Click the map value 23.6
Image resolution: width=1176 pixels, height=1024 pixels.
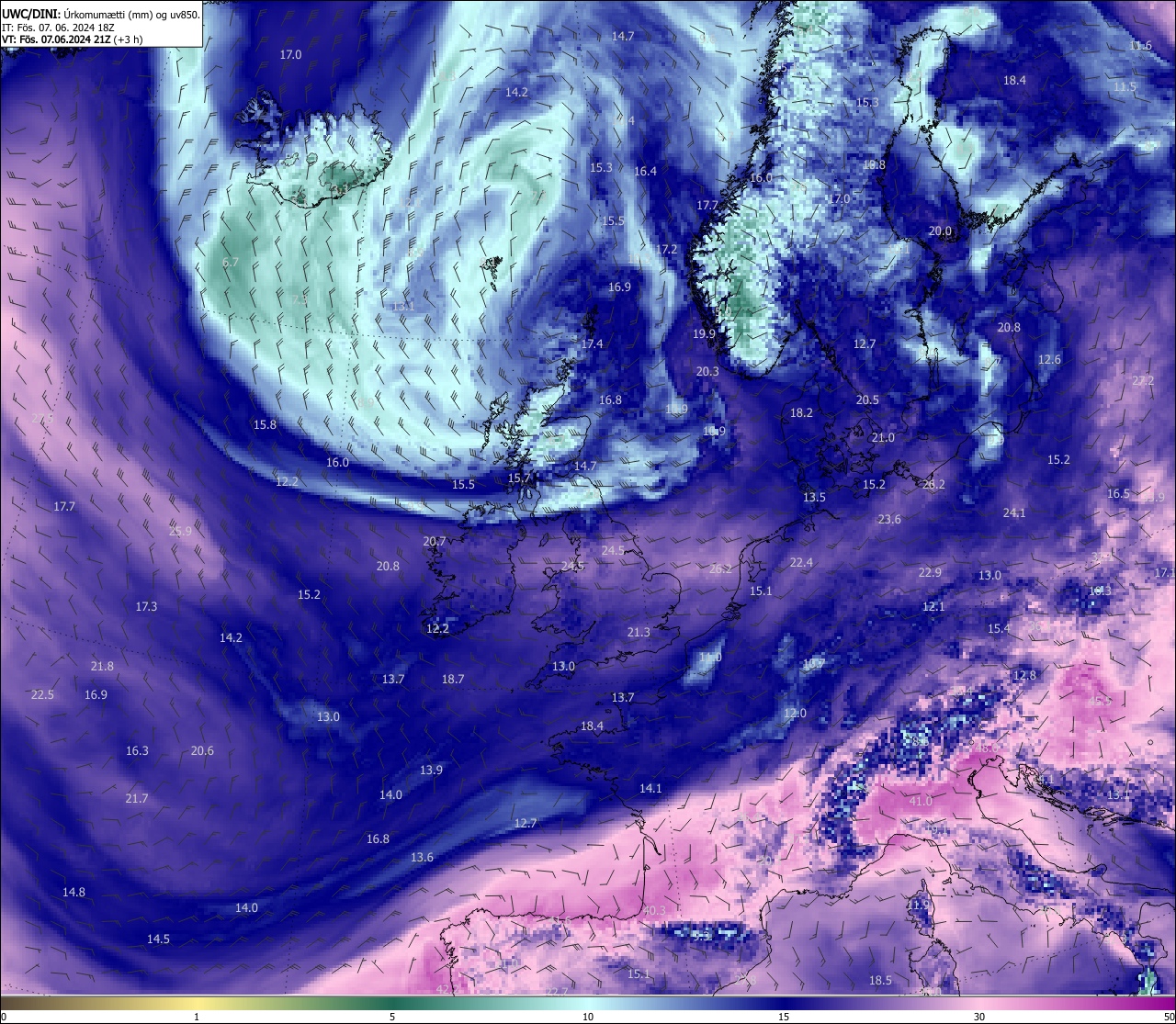pos(889,519)
